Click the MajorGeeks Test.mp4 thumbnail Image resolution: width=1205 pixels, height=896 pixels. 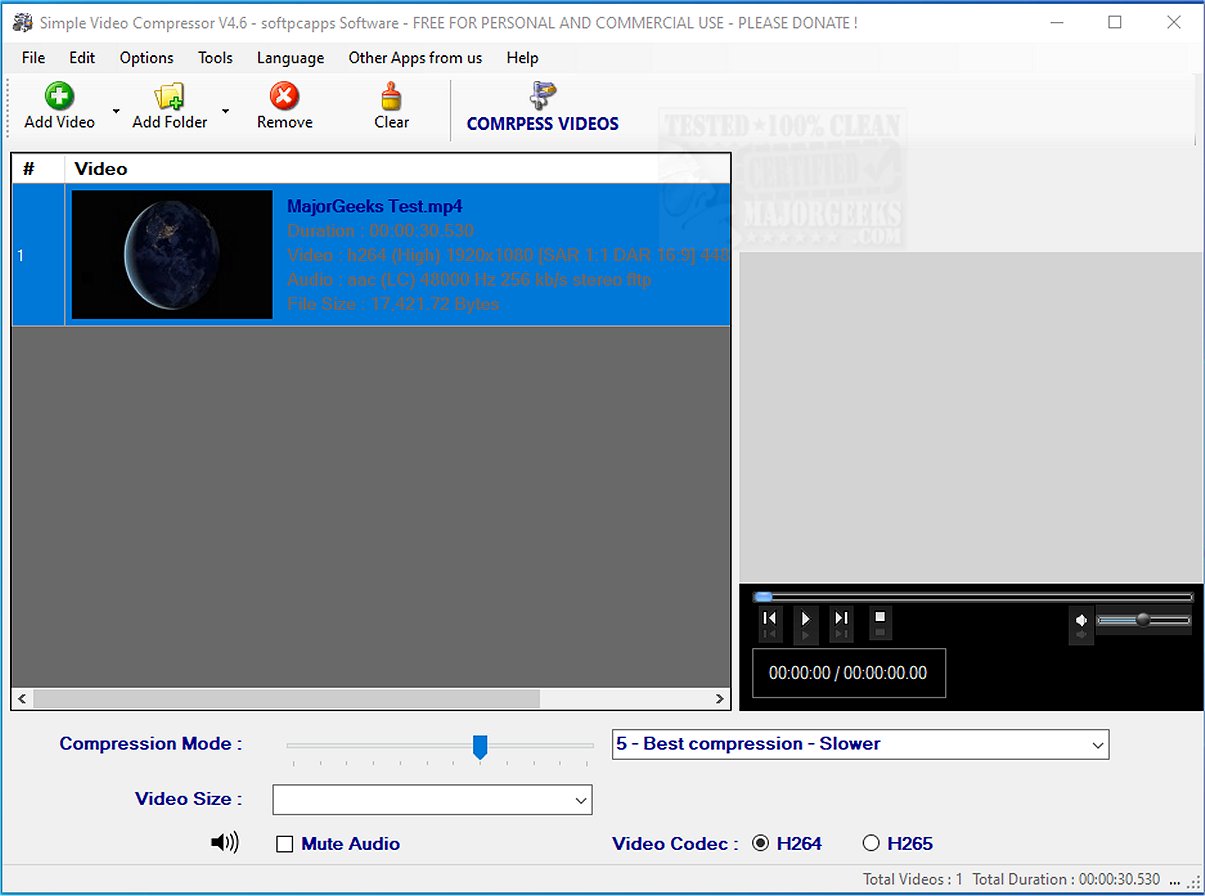(x=170, y=255)
